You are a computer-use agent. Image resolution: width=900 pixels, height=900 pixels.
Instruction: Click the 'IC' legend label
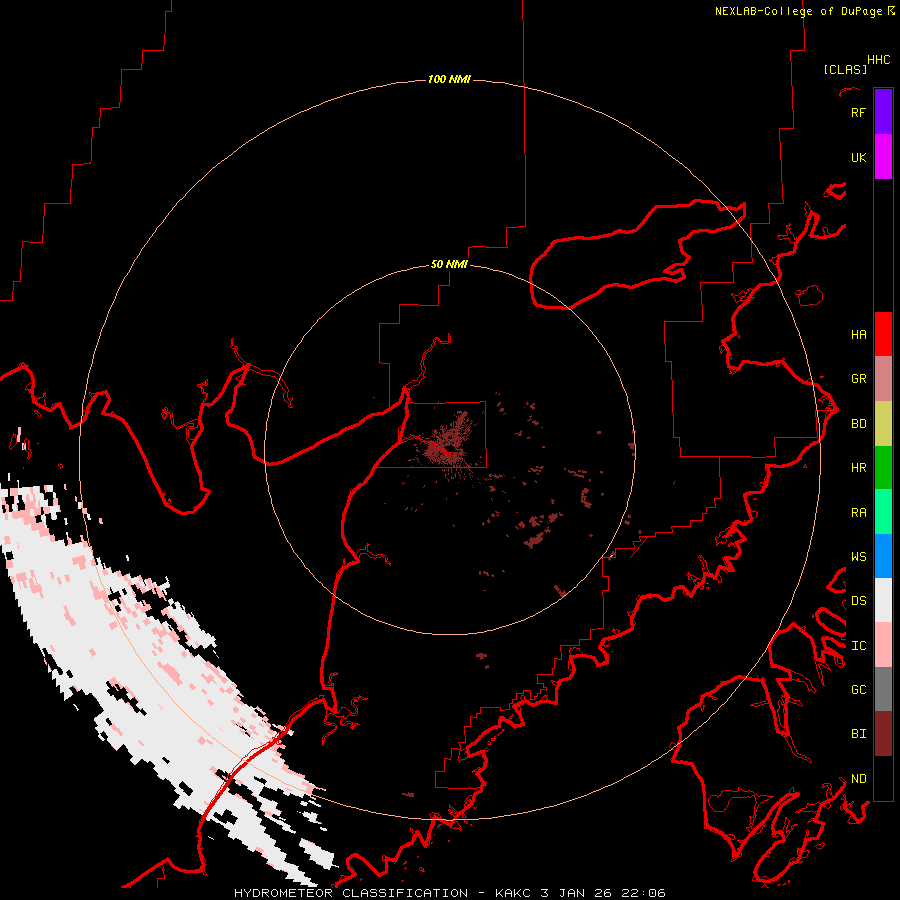click(858, 645)
